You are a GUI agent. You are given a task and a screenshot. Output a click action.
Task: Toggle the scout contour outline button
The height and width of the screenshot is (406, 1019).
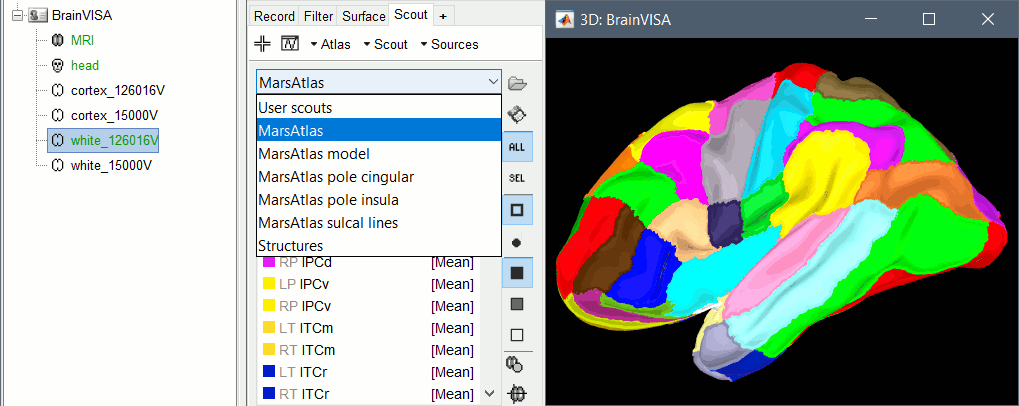point(517,209)
